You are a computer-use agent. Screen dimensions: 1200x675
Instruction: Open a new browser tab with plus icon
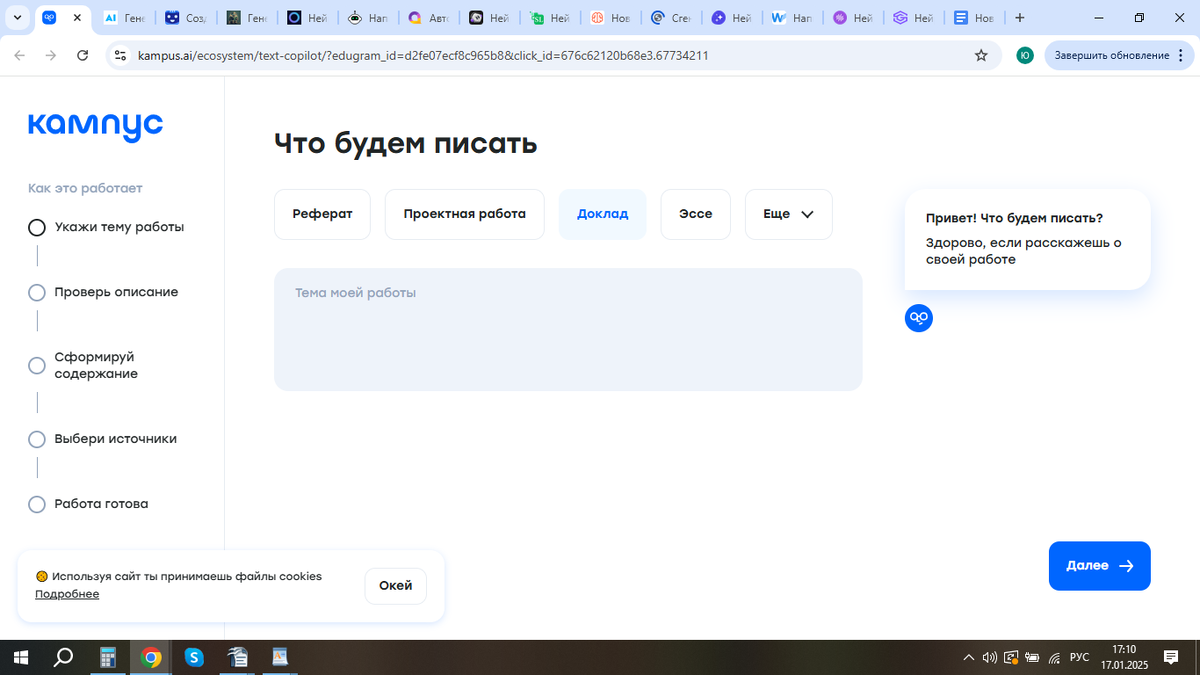coord(1020,18)
